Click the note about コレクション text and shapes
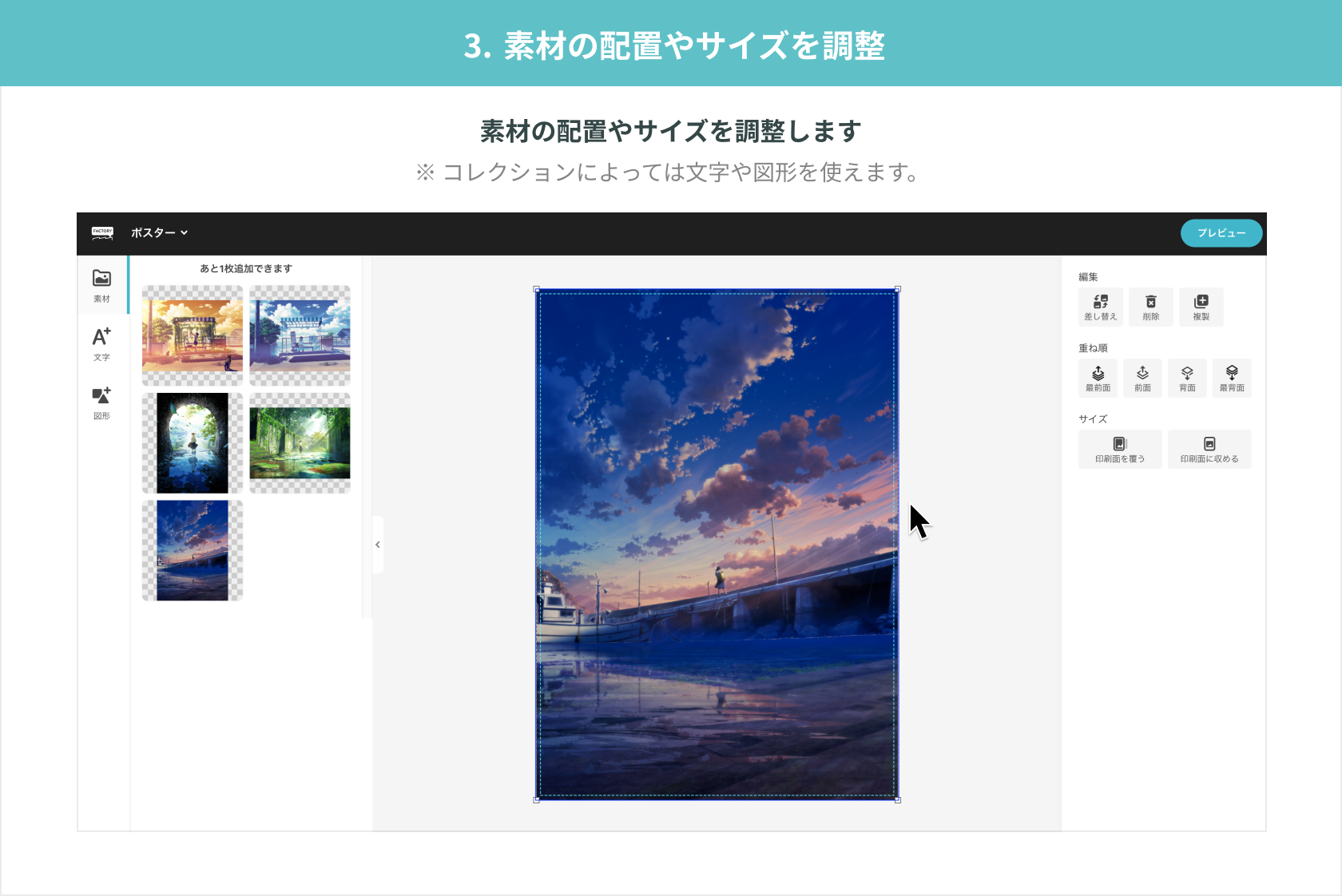 (x=668, y=172)
